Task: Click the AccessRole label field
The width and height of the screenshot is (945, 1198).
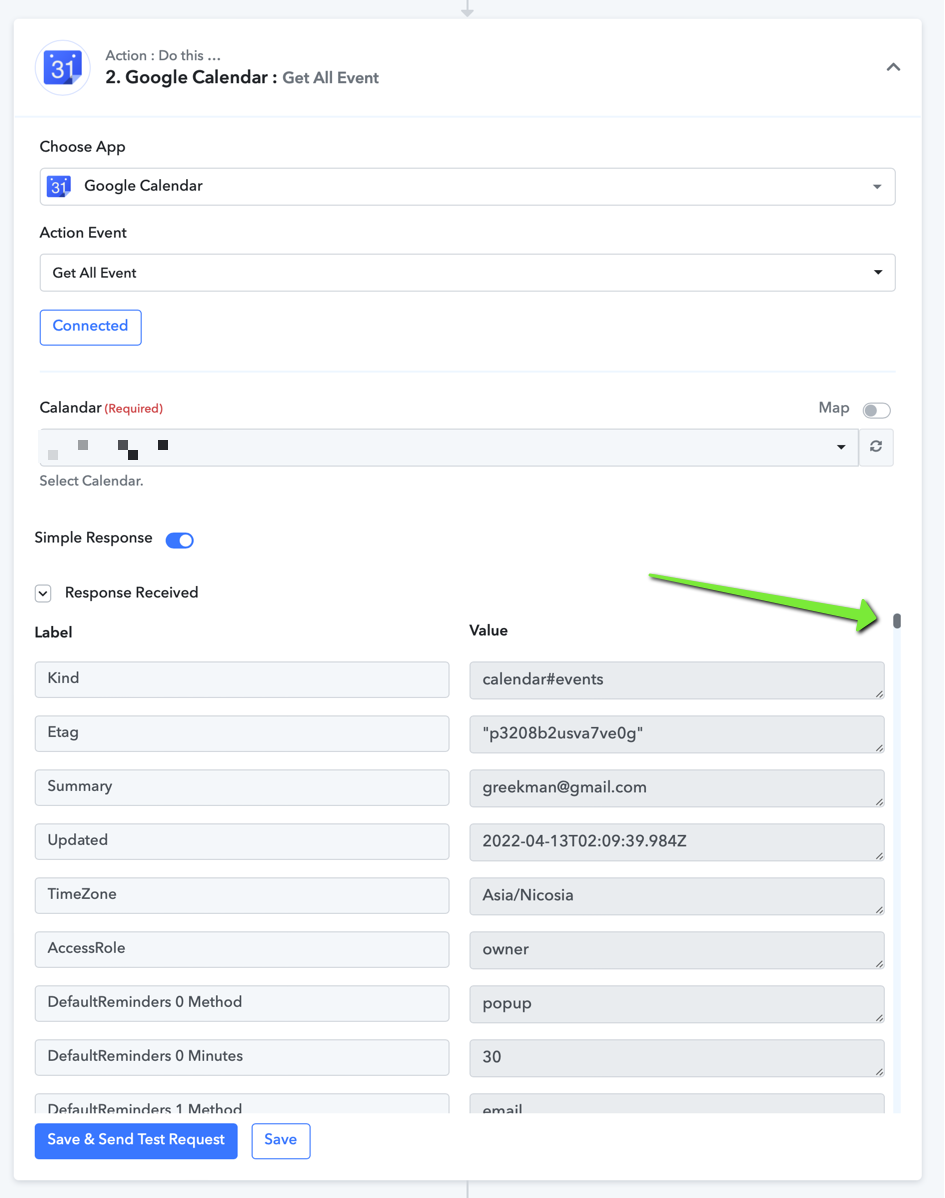Action: pyautogui.click(x=241, y=949)
